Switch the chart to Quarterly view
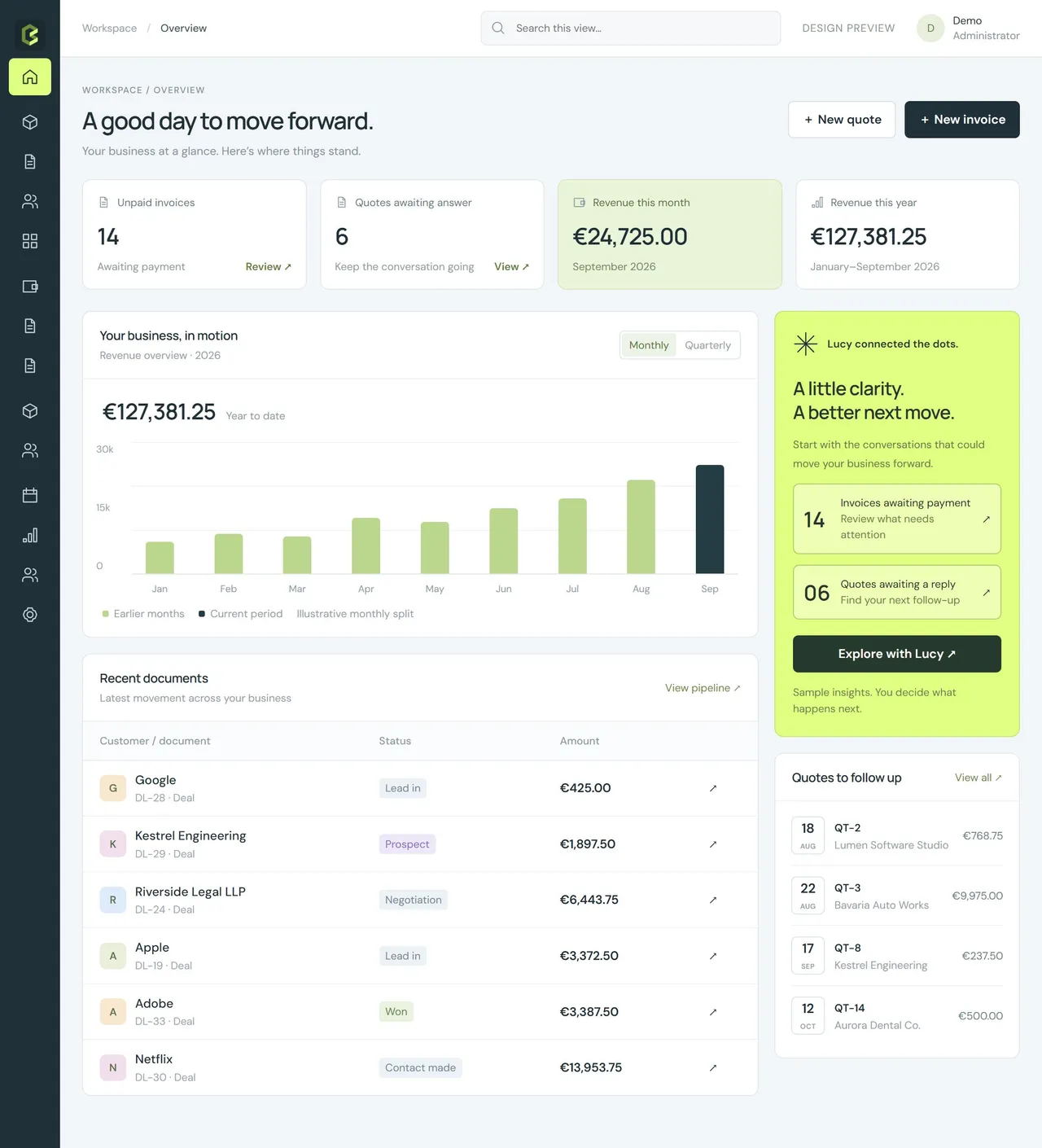Screen dimensions: 1042x1148 (707, 345)
